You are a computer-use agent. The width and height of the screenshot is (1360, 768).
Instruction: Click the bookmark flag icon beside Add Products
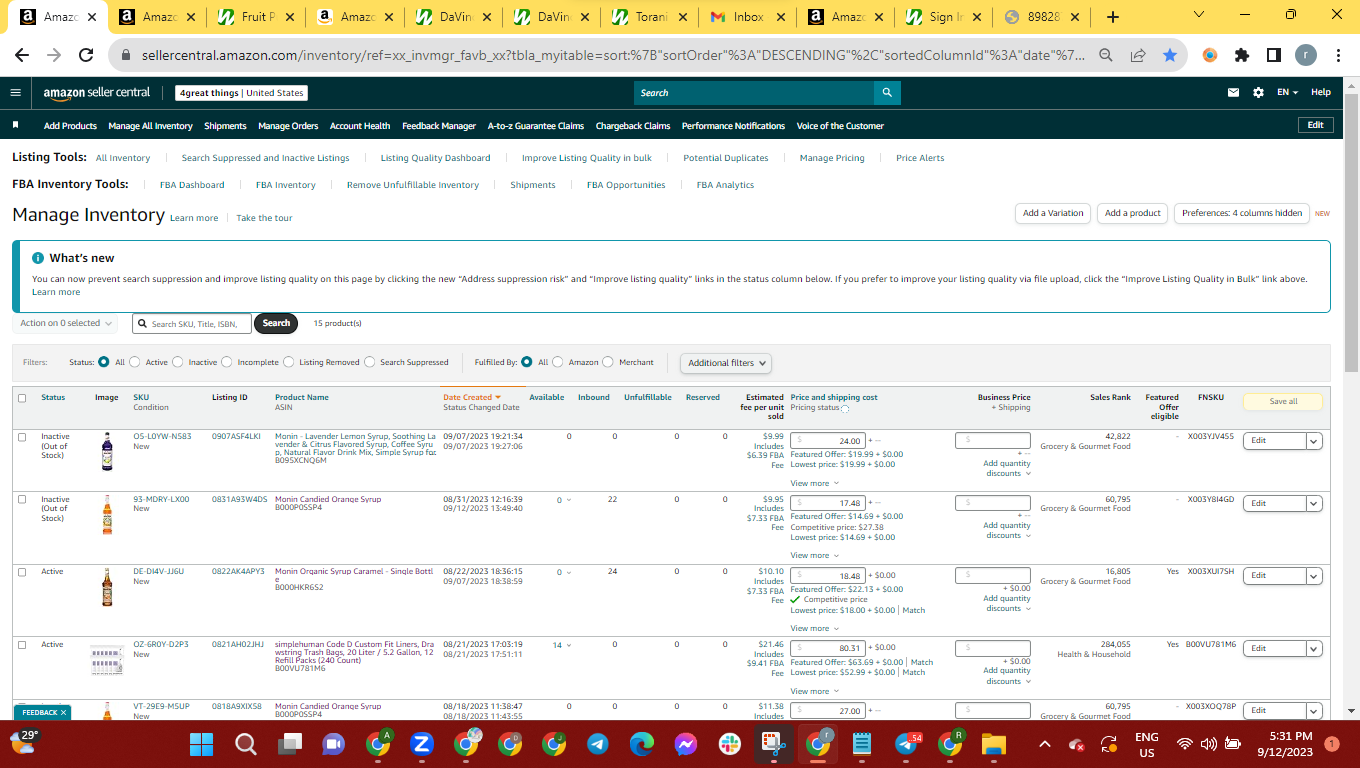coord(15,125)
